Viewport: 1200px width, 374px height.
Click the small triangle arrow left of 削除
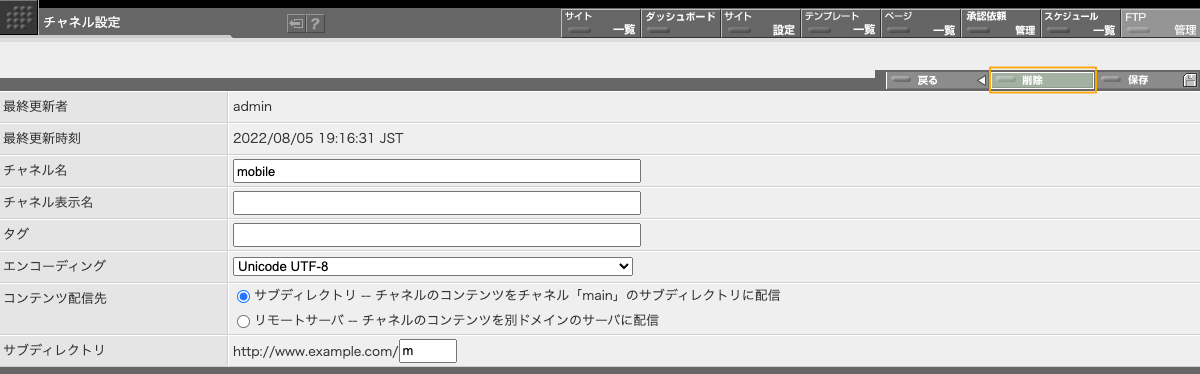coord(981,80)
